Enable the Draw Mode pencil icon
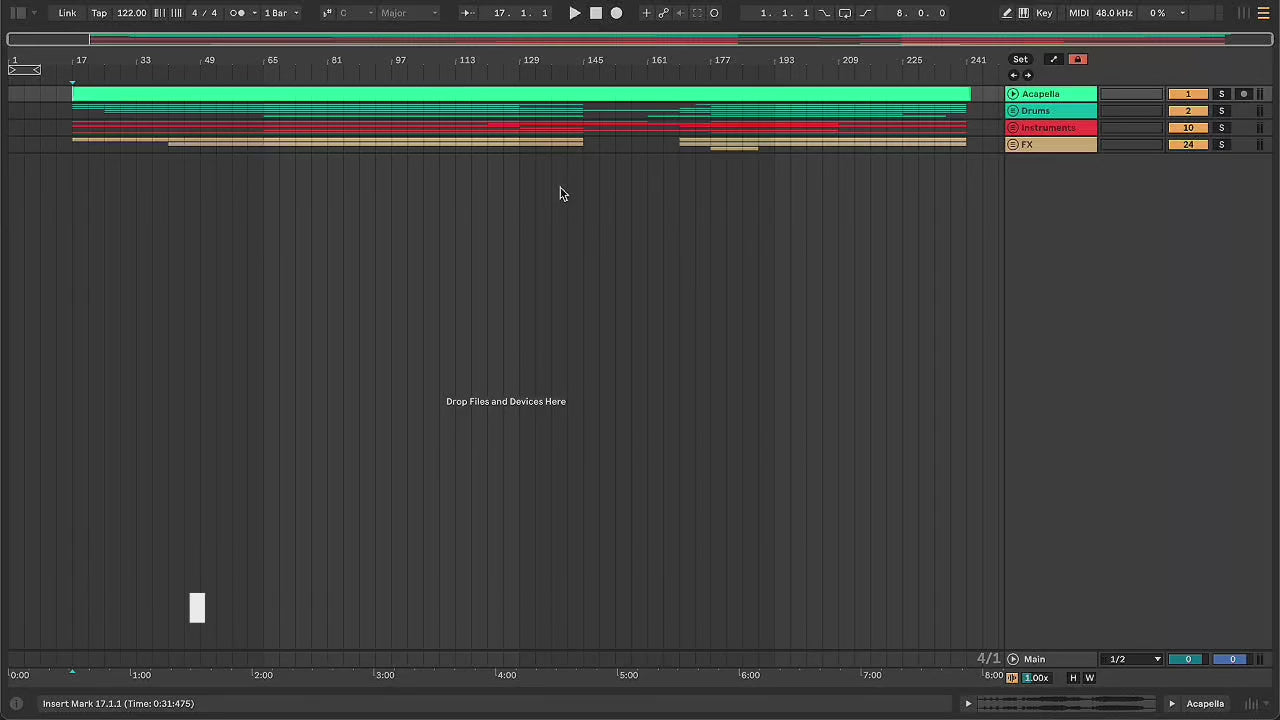The height and width of the screenshot is (720, 1280). [x=1007, y=13]
